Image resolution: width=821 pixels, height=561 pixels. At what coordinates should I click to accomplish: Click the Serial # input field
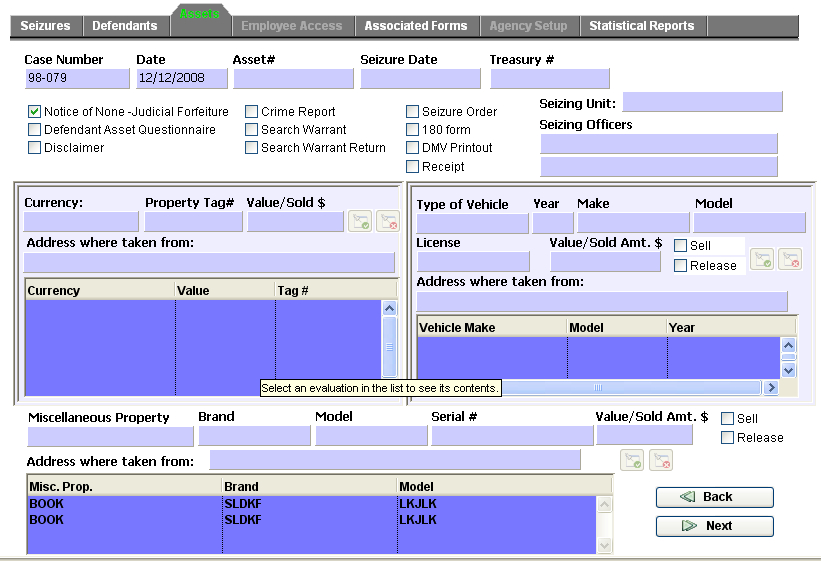pos(512,436)
